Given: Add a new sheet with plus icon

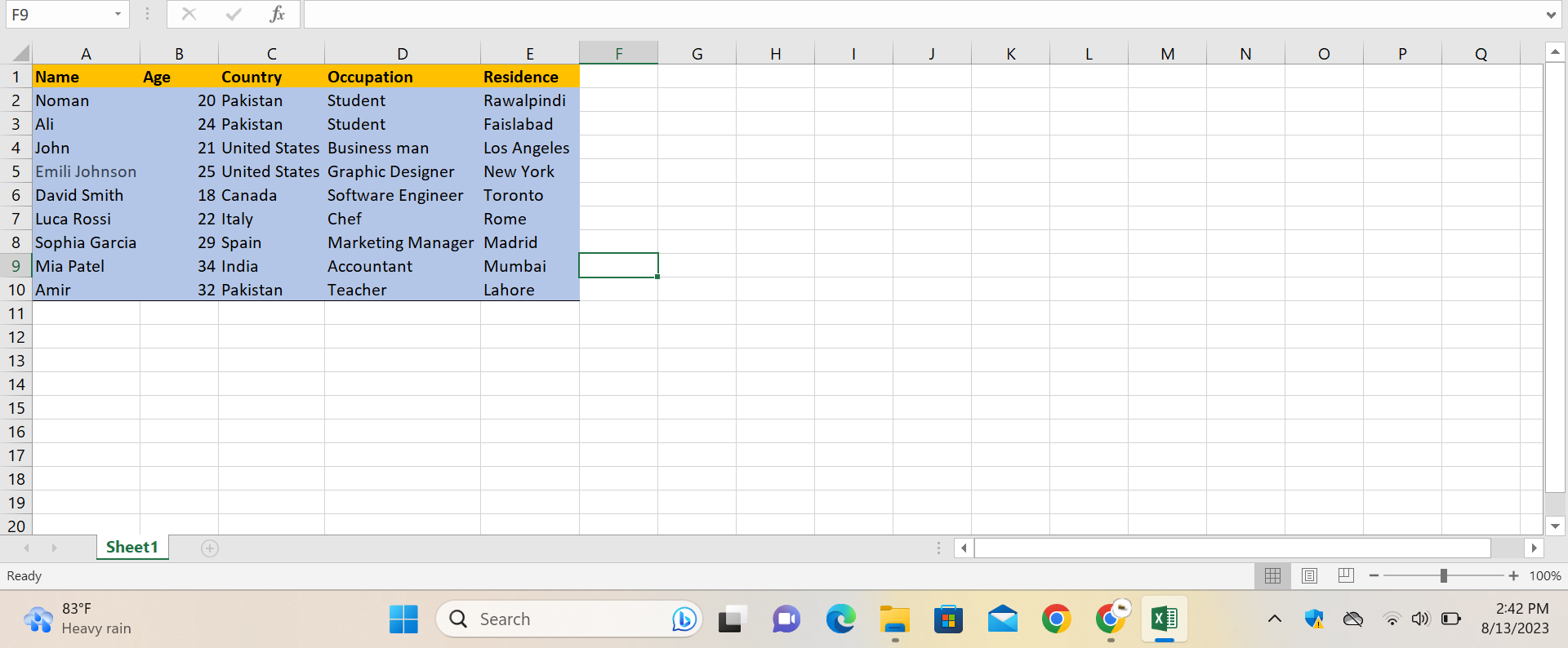Looking at the screenshot, I should [210, 548].
